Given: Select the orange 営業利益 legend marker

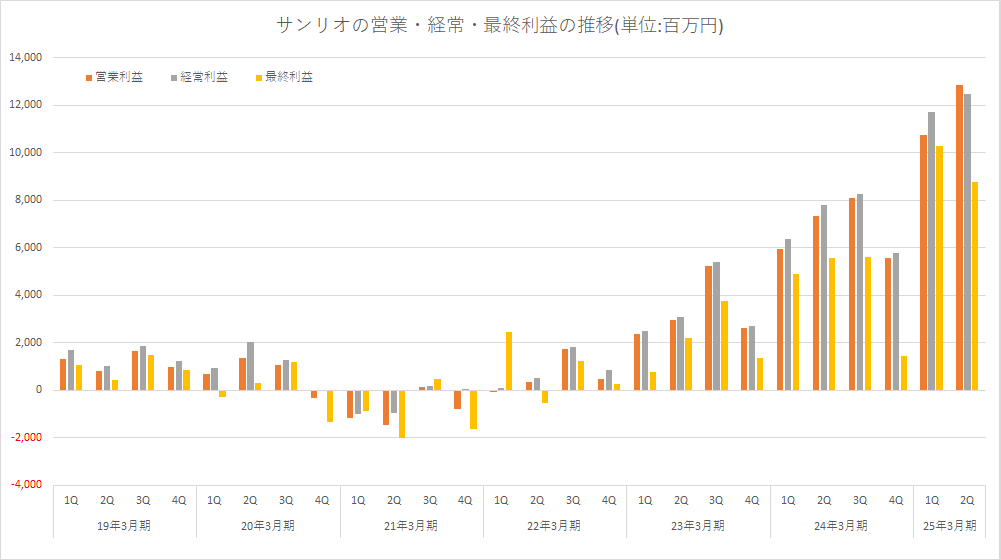Looking at the screenshot, I should click(x=87, y=77).
